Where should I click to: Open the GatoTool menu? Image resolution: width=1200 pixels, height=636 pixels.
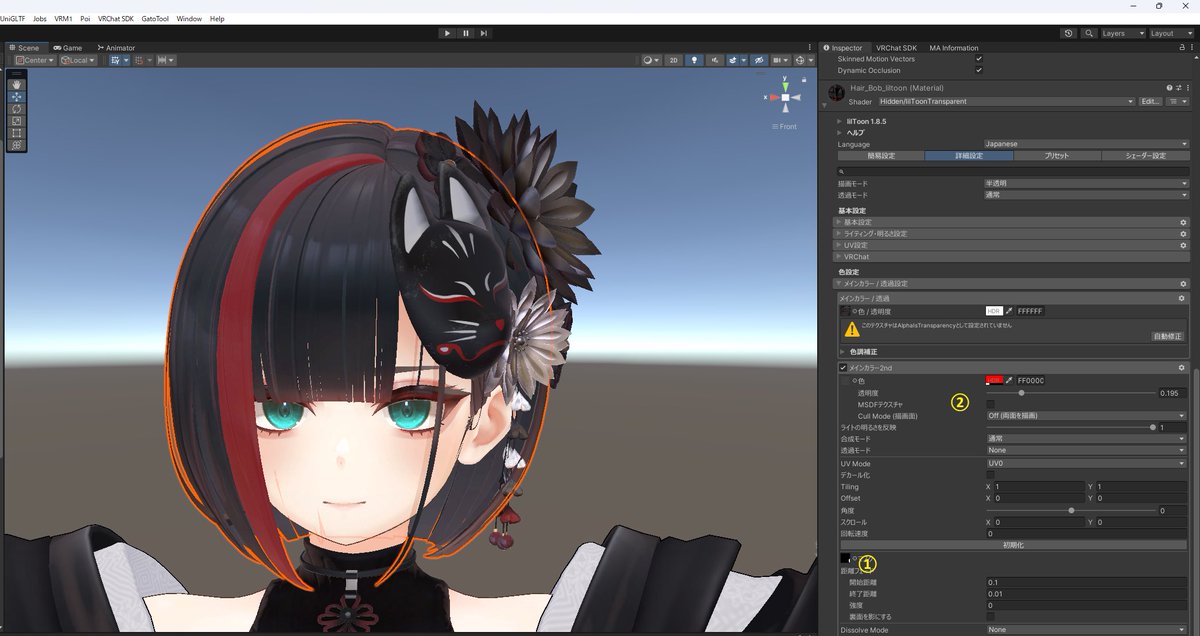[x=155, y=19]
